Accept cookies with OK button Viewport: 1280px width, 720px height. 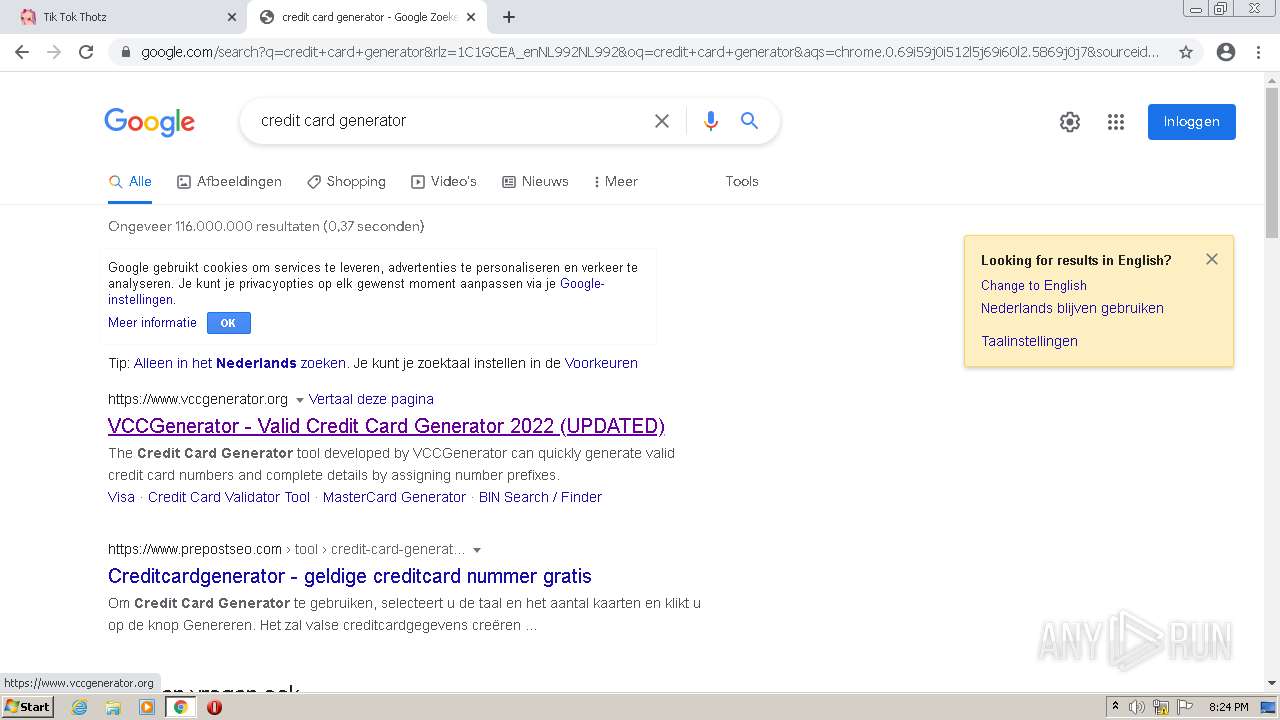[x=228, y=323]
